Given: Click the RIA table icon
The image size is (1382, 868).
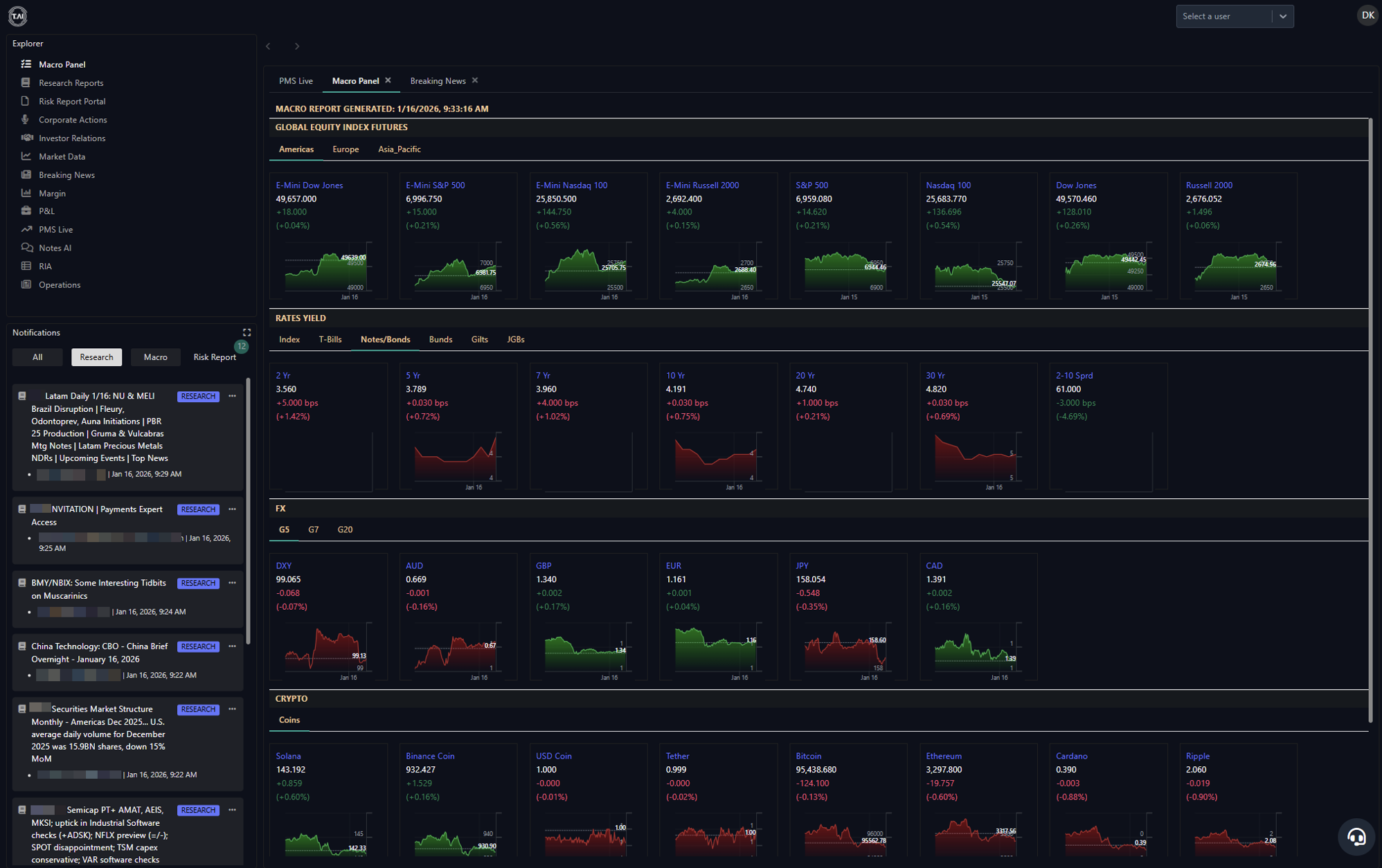Looking at the screenshot, I should coord(26,266).
